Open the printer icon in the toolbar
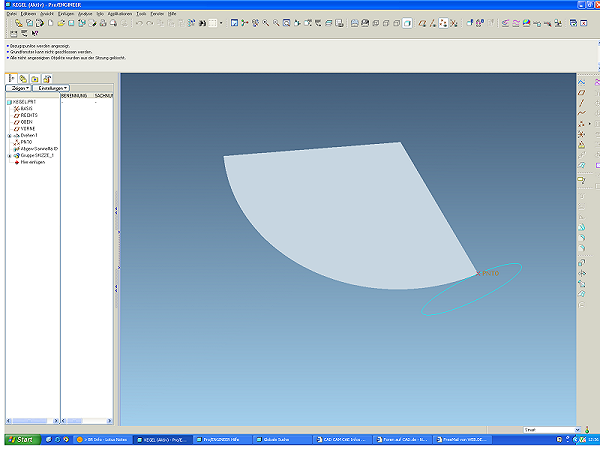This screenshot has height=450, width=600. pos(103,23)
